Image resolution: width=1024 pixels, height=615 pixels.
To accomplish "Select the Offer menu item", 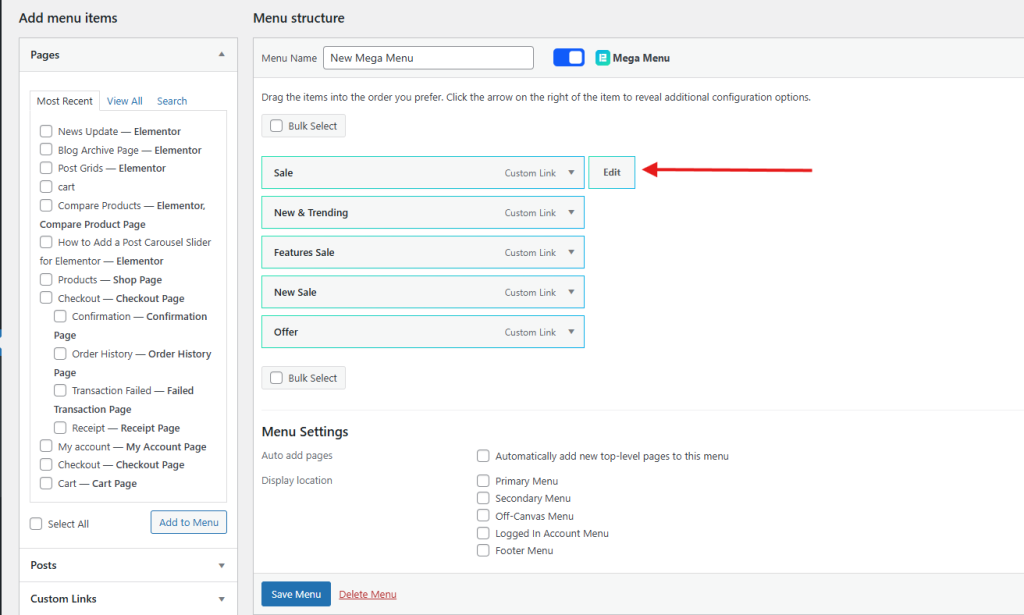I will click(x=423, y=332).
